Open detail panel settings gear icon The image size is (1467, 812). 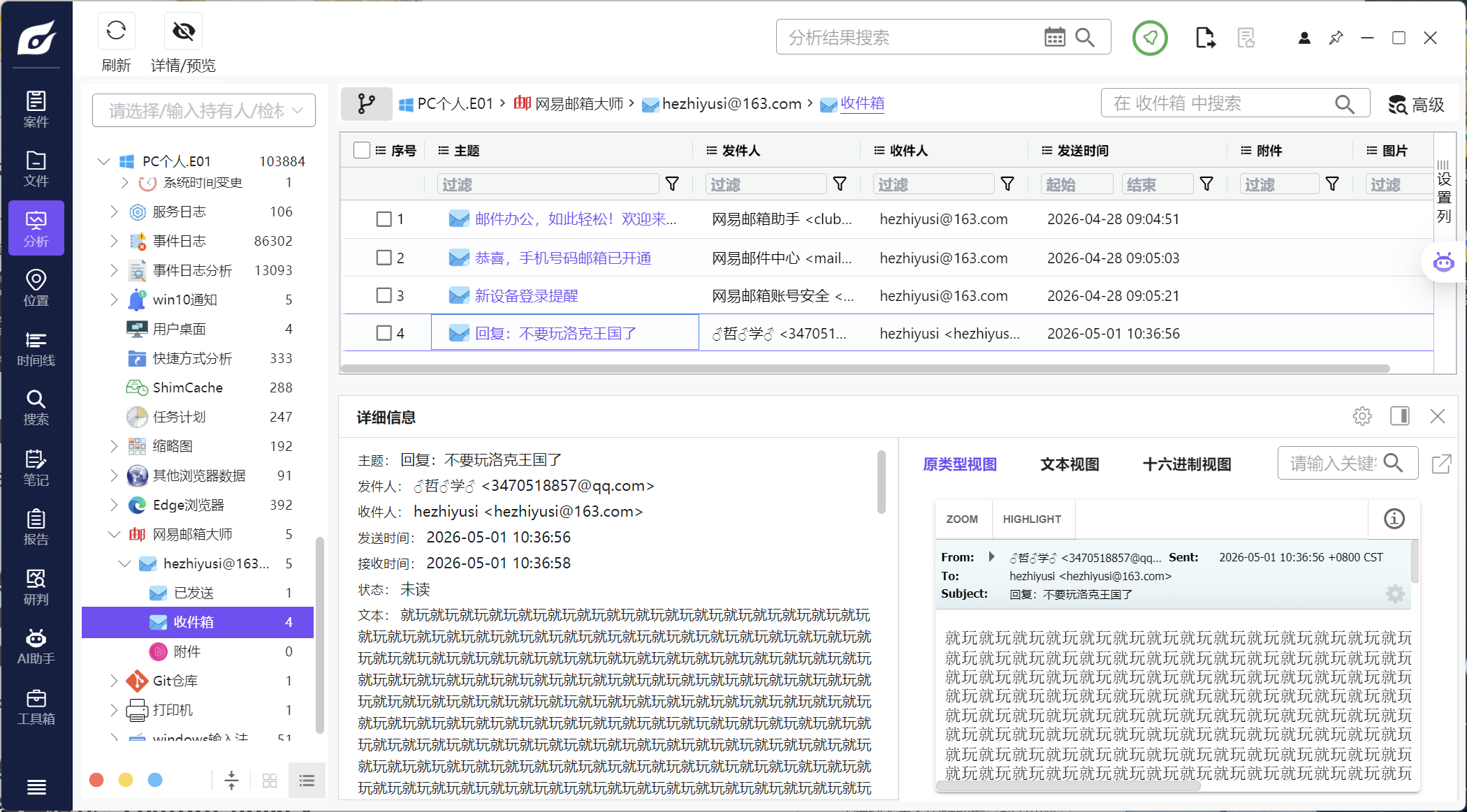click(x=1362, y=416)
